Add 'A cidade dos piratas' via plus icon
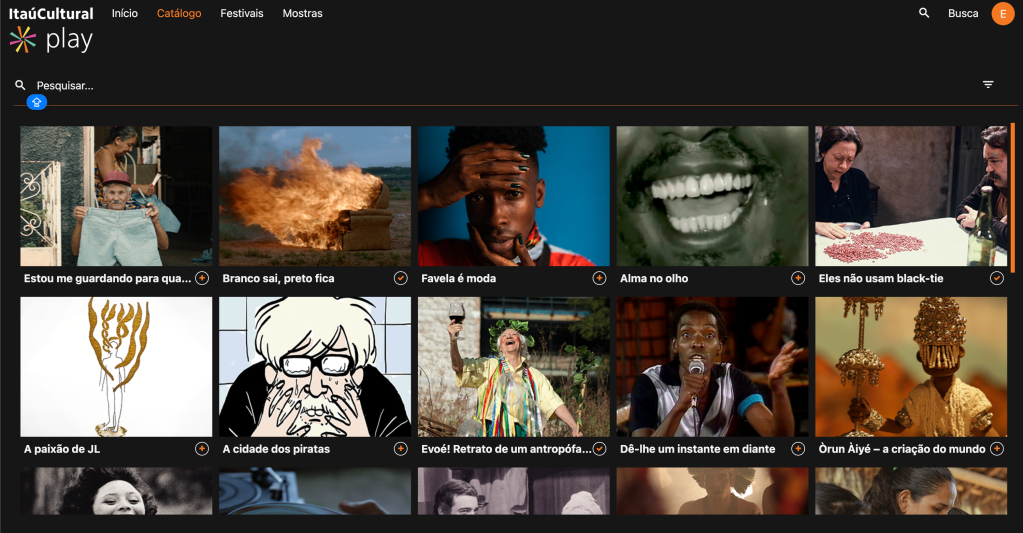 (x=400, y=449)
